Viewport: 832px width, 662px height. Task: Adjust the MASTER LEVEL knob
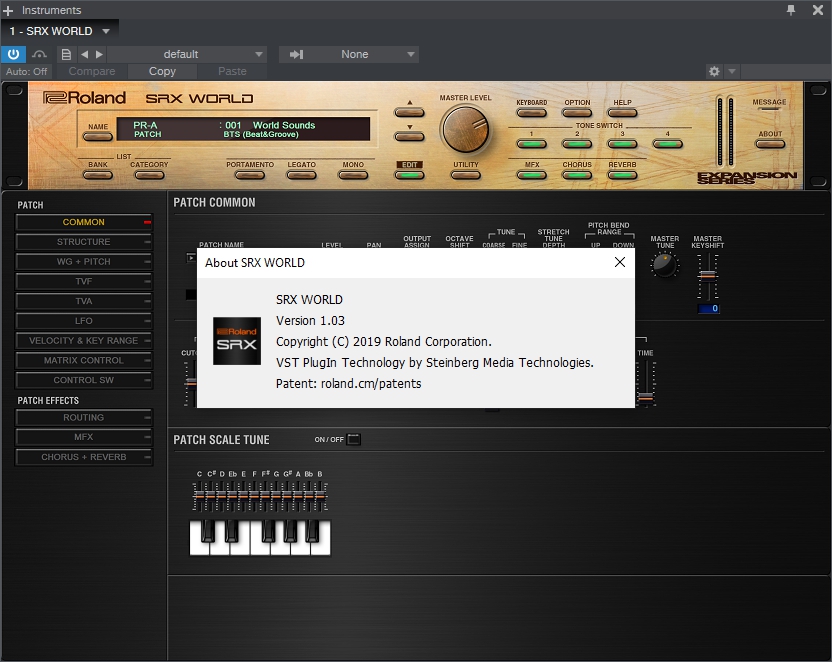point(465,129)
